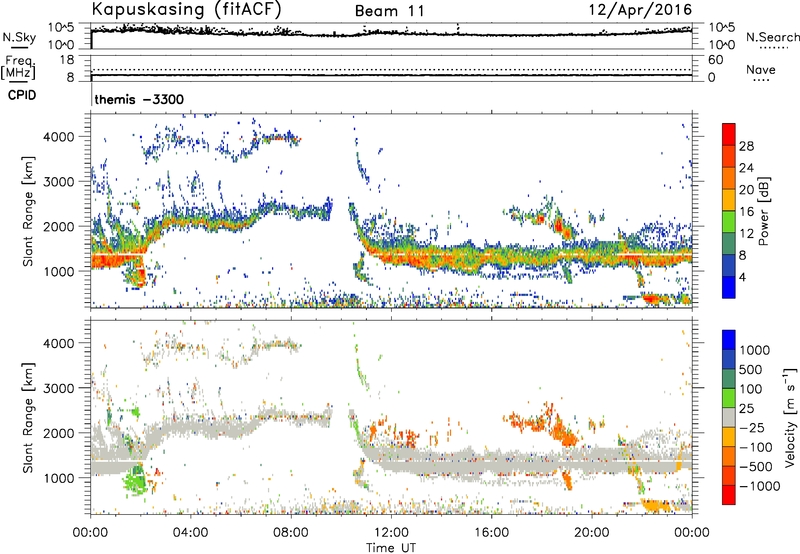Click the 12/Apr/2016 date label
The width and height of the screenshot is (800, 554).
click(x=640, y=10)
